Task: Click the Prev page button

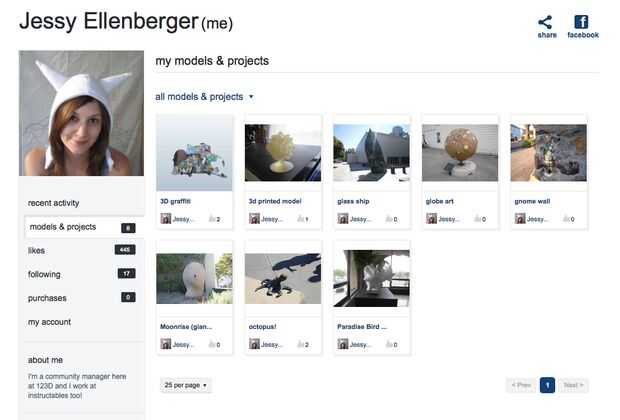Action: [x=521, y=385]
